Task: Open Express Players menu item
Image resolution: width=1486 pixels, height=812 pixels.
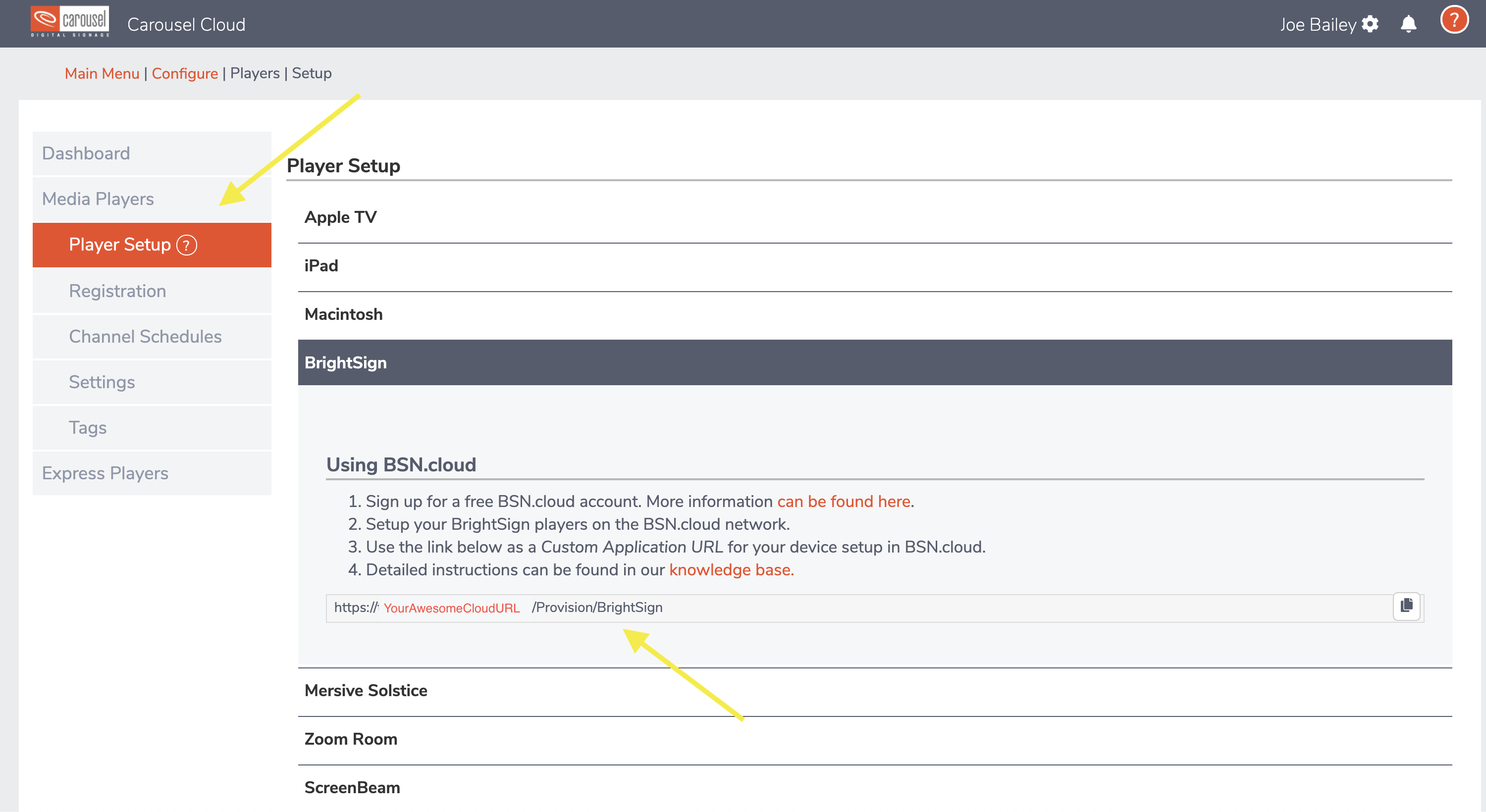Action: pos(105,473)
